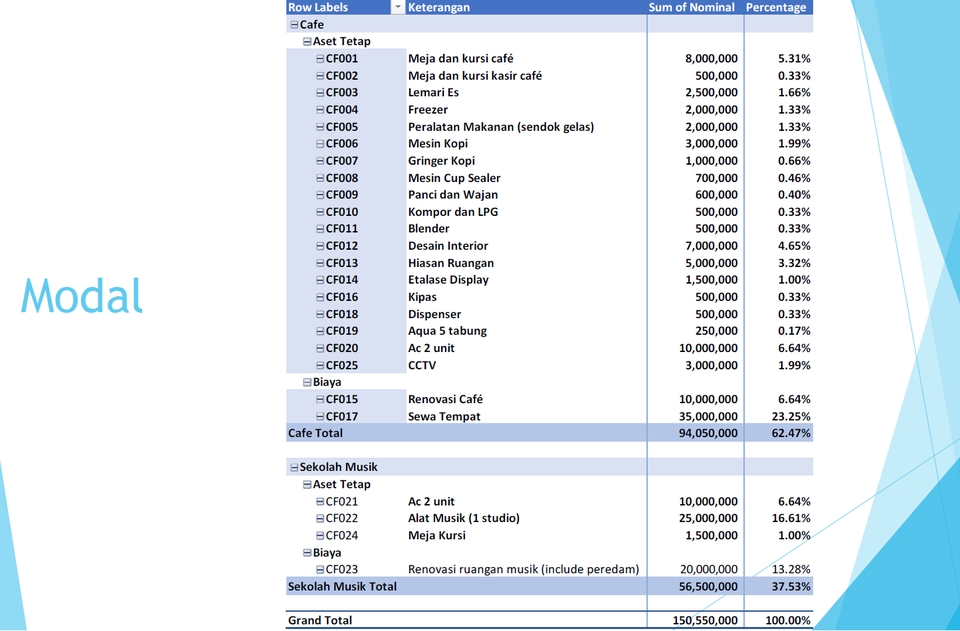Collapse the CF012 row
This screenshot has width=960, height=631.
(x=320, y=246)
